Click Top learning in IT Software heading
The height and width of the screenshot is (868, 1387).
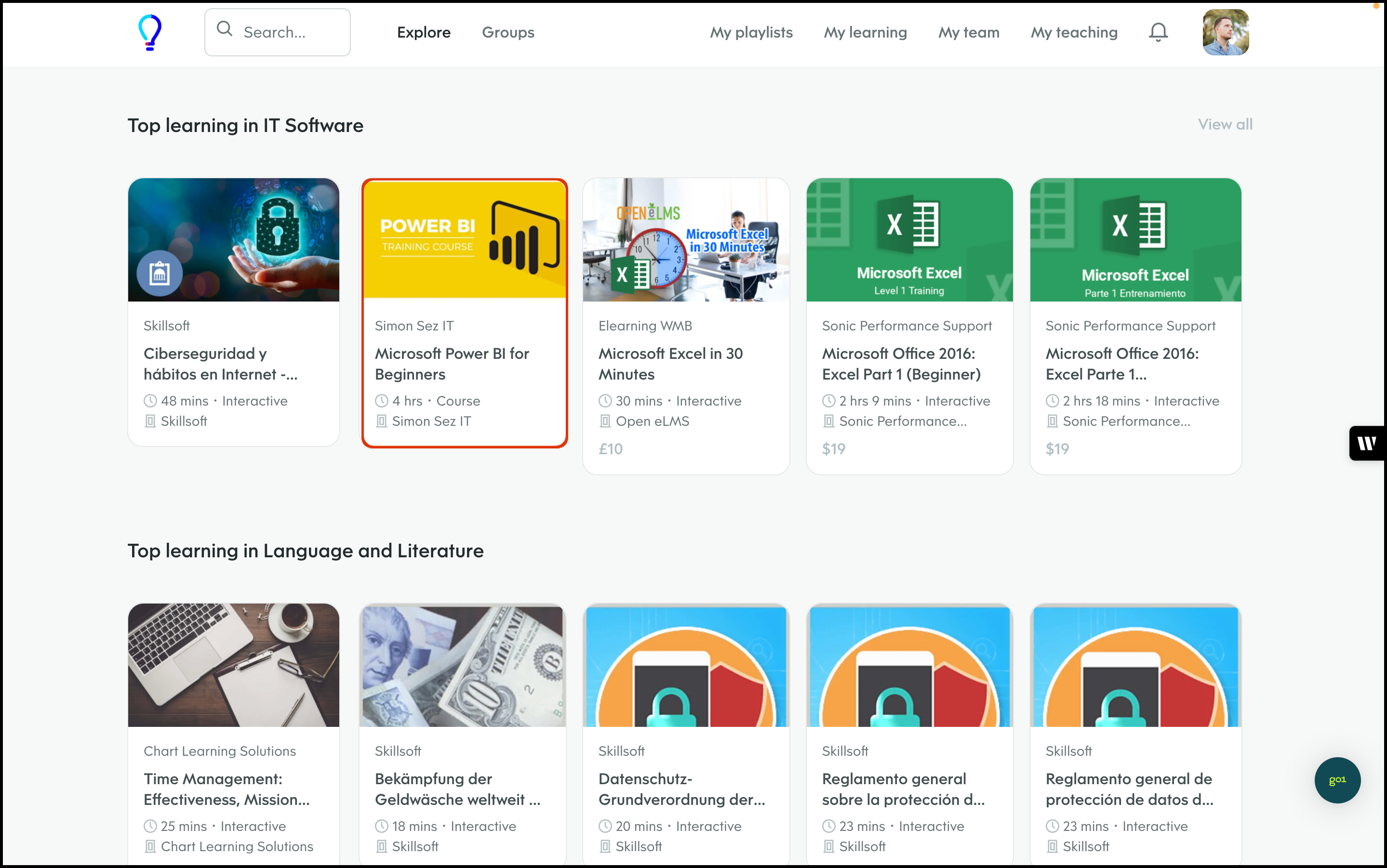click(x=245, y=125)
